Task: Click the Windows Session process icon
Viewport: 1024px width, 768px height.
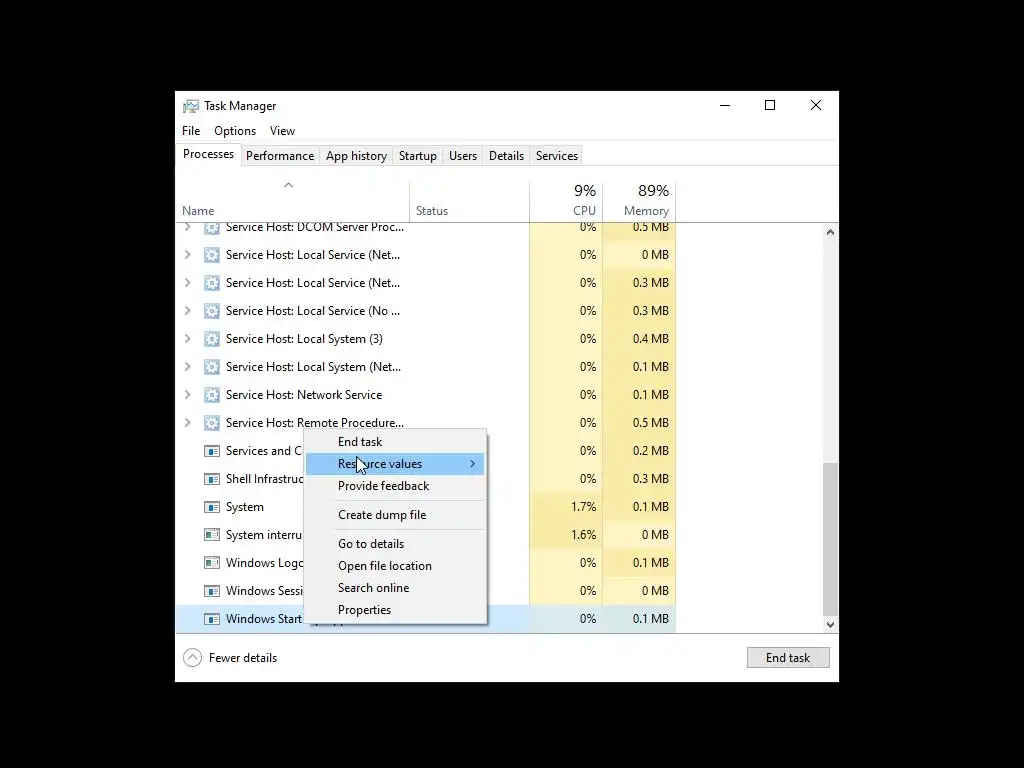Action: tap(212, 591)
